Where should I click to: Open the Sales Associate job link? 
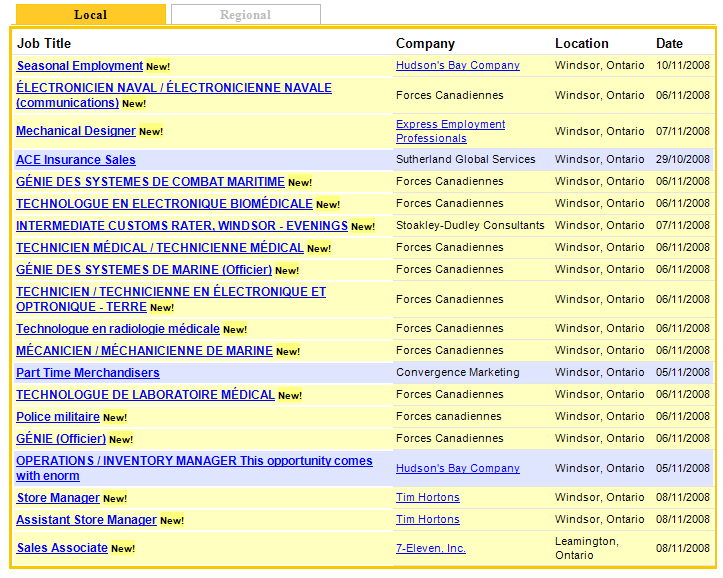[62, 548]
